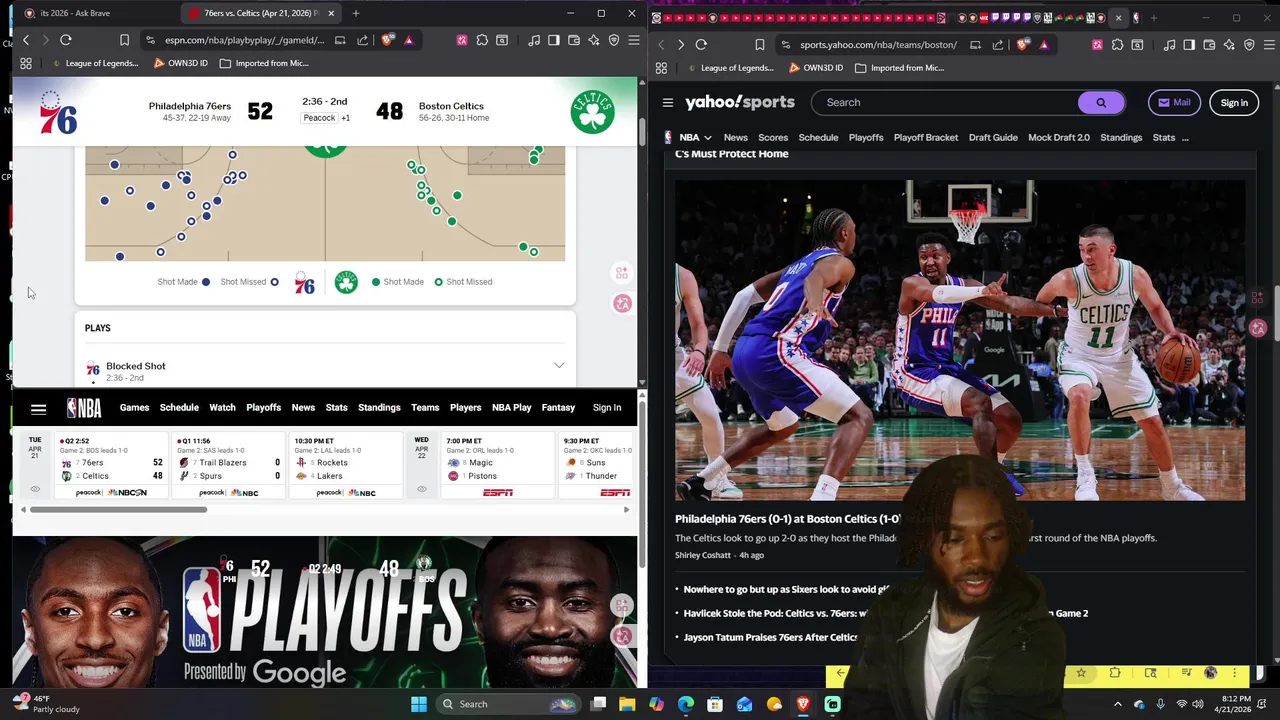
Task: Go back in the ESPN browser window
Action: click(x=26, y=40)
